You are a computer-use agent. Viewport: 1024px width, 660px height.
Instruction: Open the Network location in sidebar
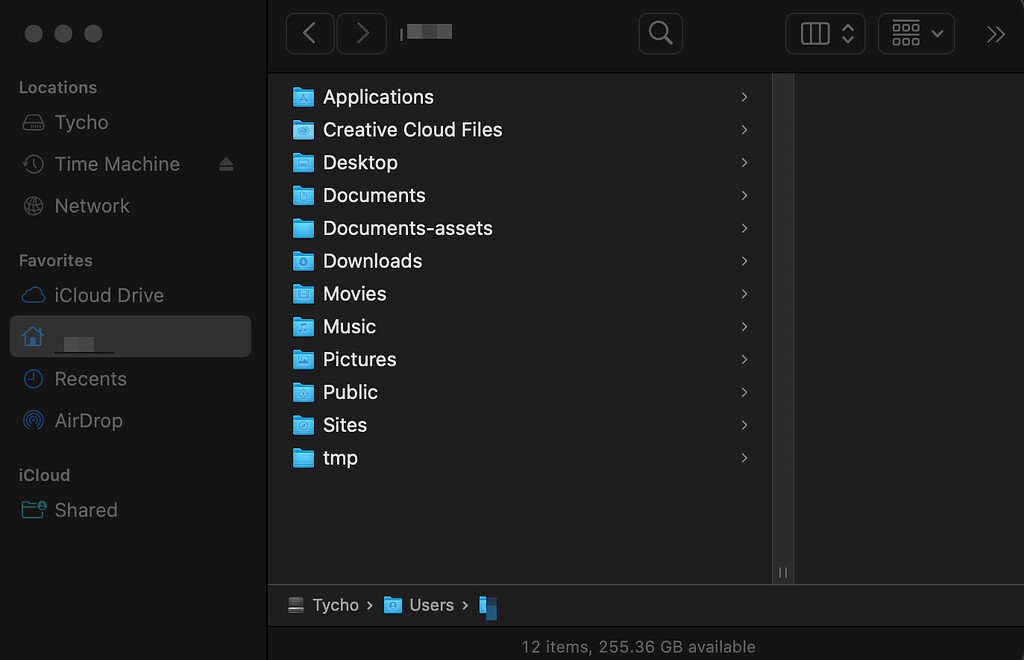point(92,206)
